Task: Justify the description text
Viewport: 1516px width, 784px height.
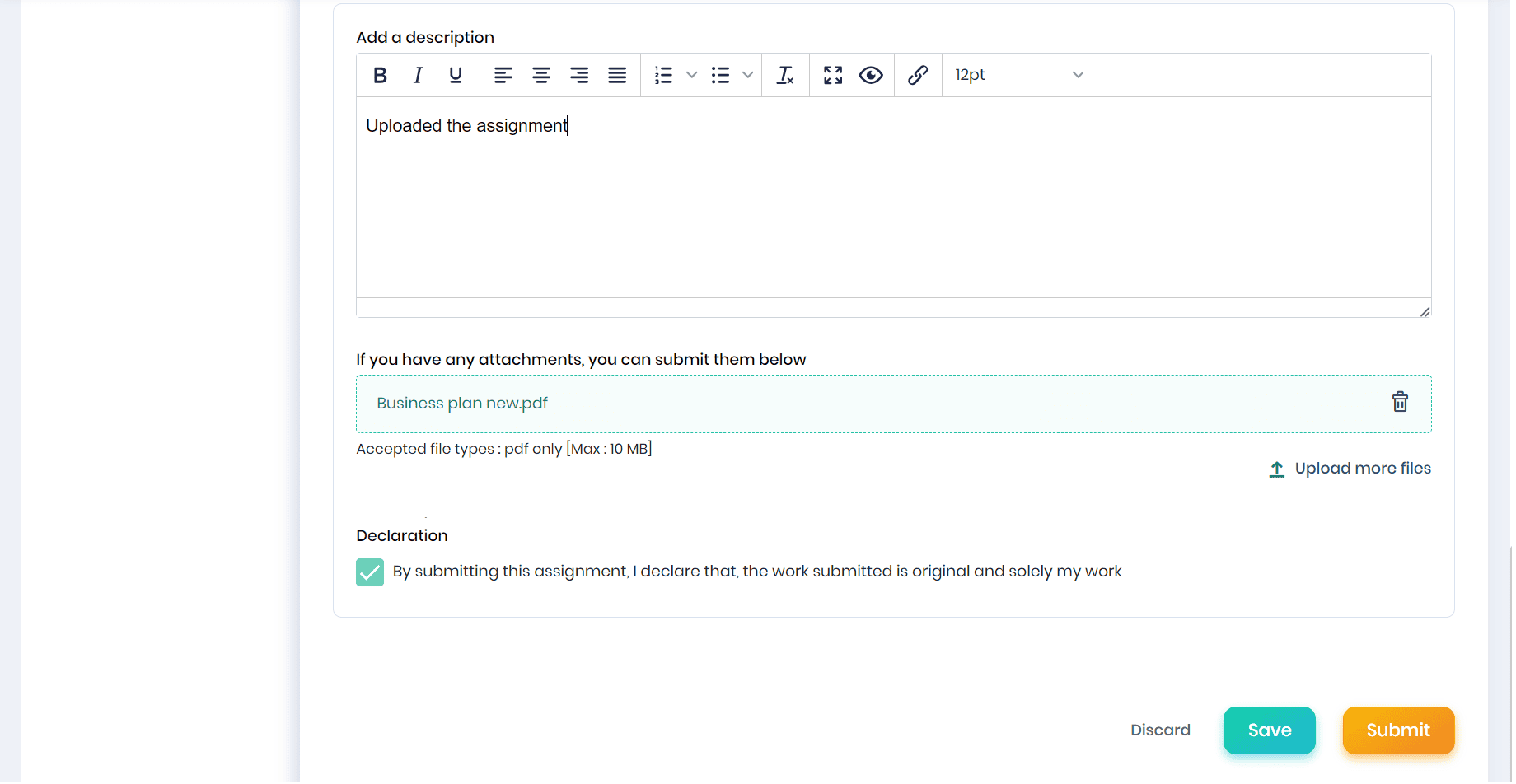Action: pyautogui.click(x=617, y=75)
